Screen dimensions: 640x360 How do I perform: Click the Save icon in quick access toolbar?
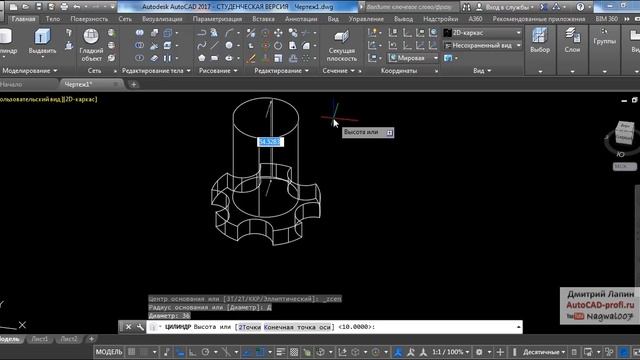(x=38, y=7)
